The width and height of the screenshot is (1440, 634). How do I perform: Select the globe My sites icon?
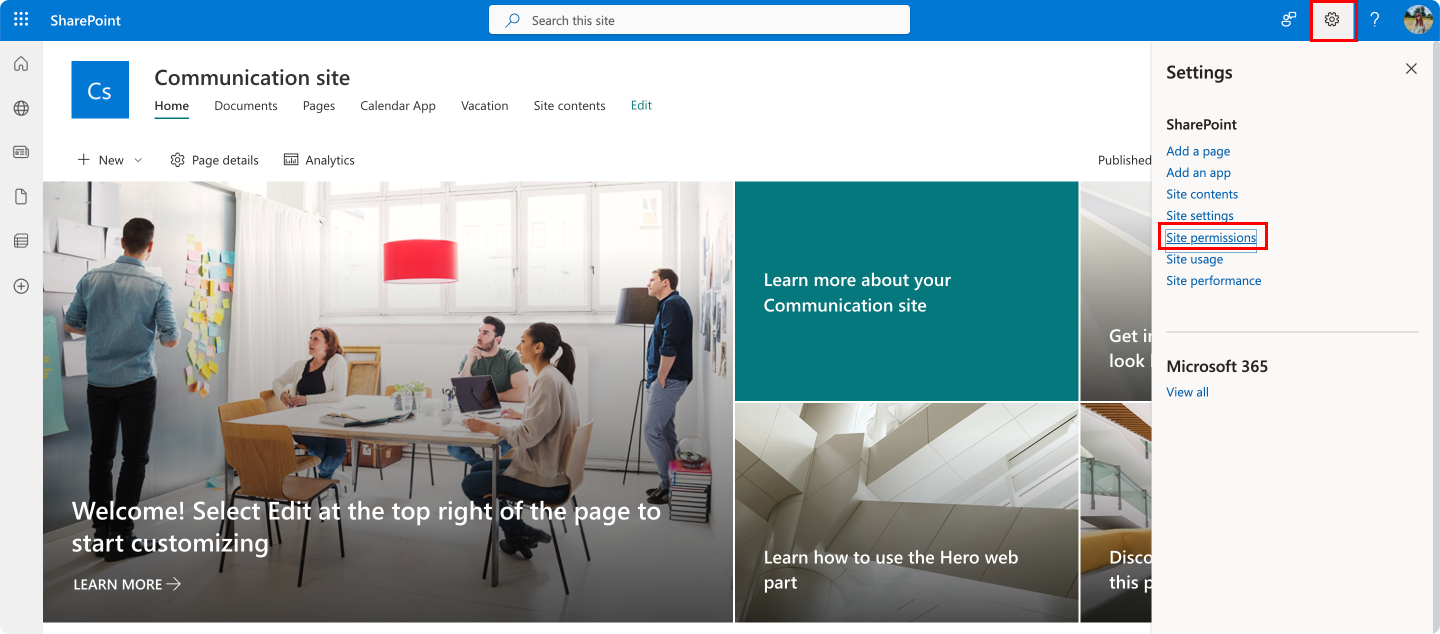(21, 109)
